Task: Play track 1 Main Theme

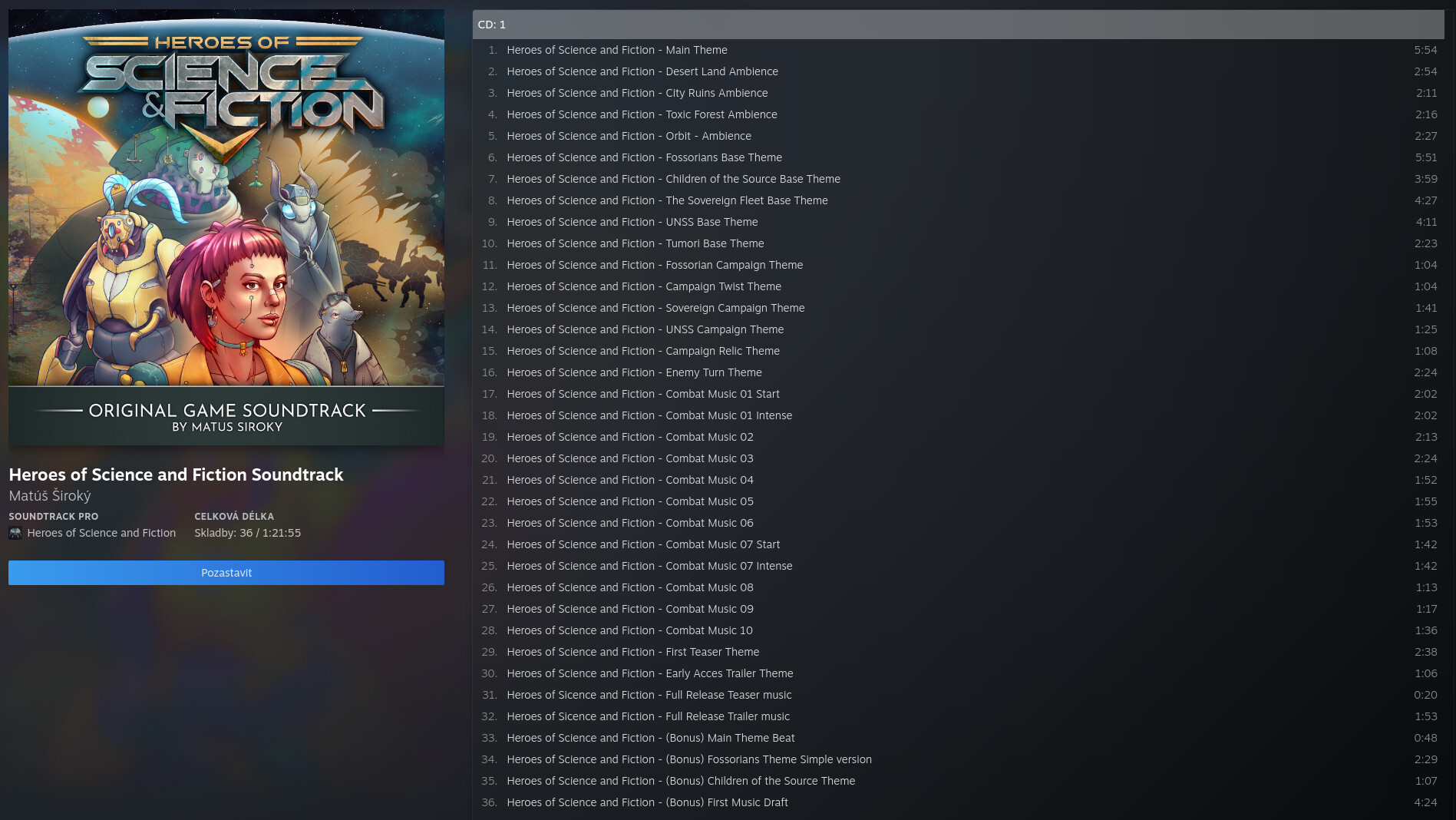Action: coord(616,50)
